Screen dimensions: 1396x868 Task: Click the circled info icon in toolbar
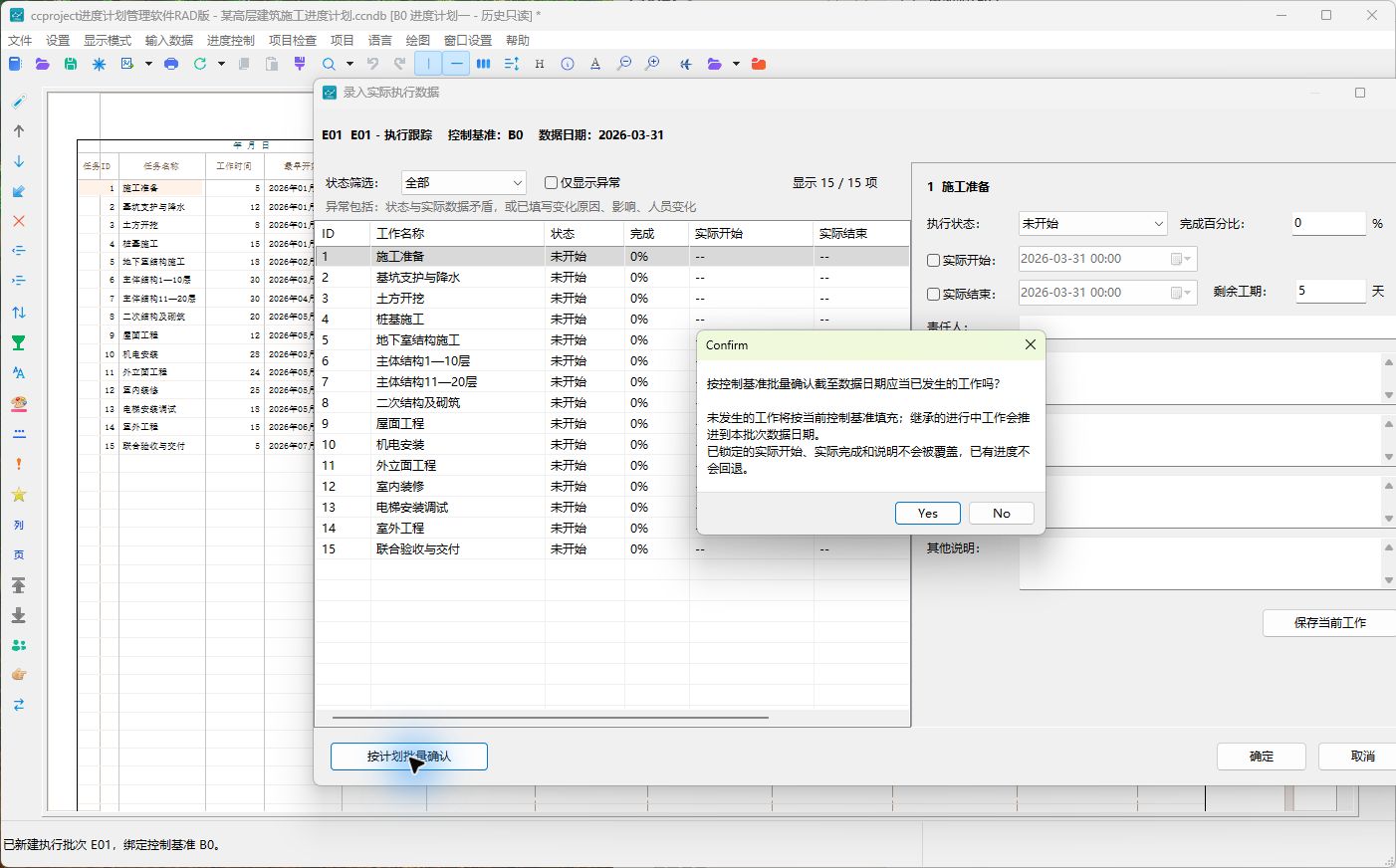click(x=568, y=64)
